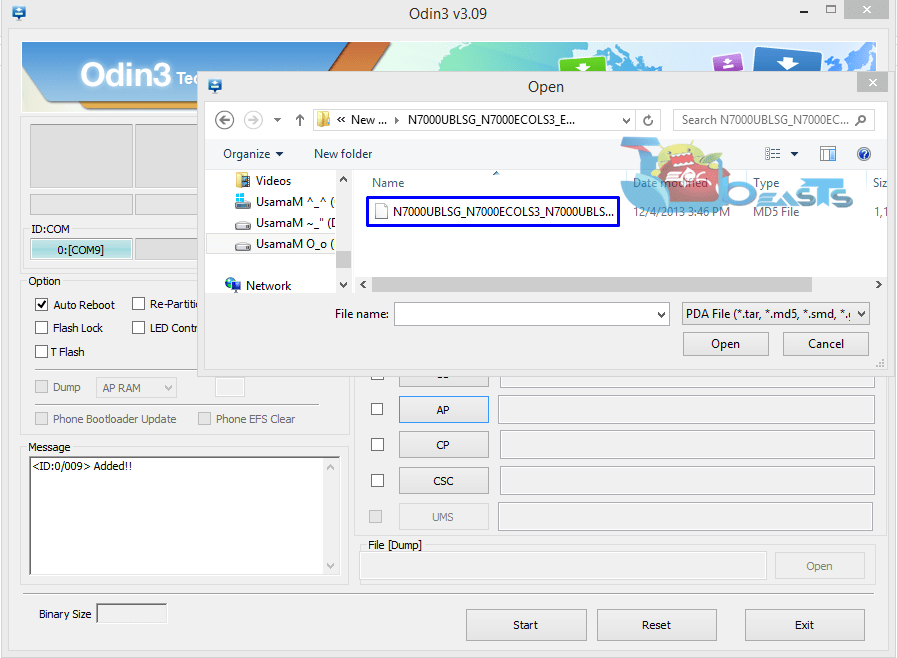
Task: Click the search magnifier icon
Action: [860, 120]
